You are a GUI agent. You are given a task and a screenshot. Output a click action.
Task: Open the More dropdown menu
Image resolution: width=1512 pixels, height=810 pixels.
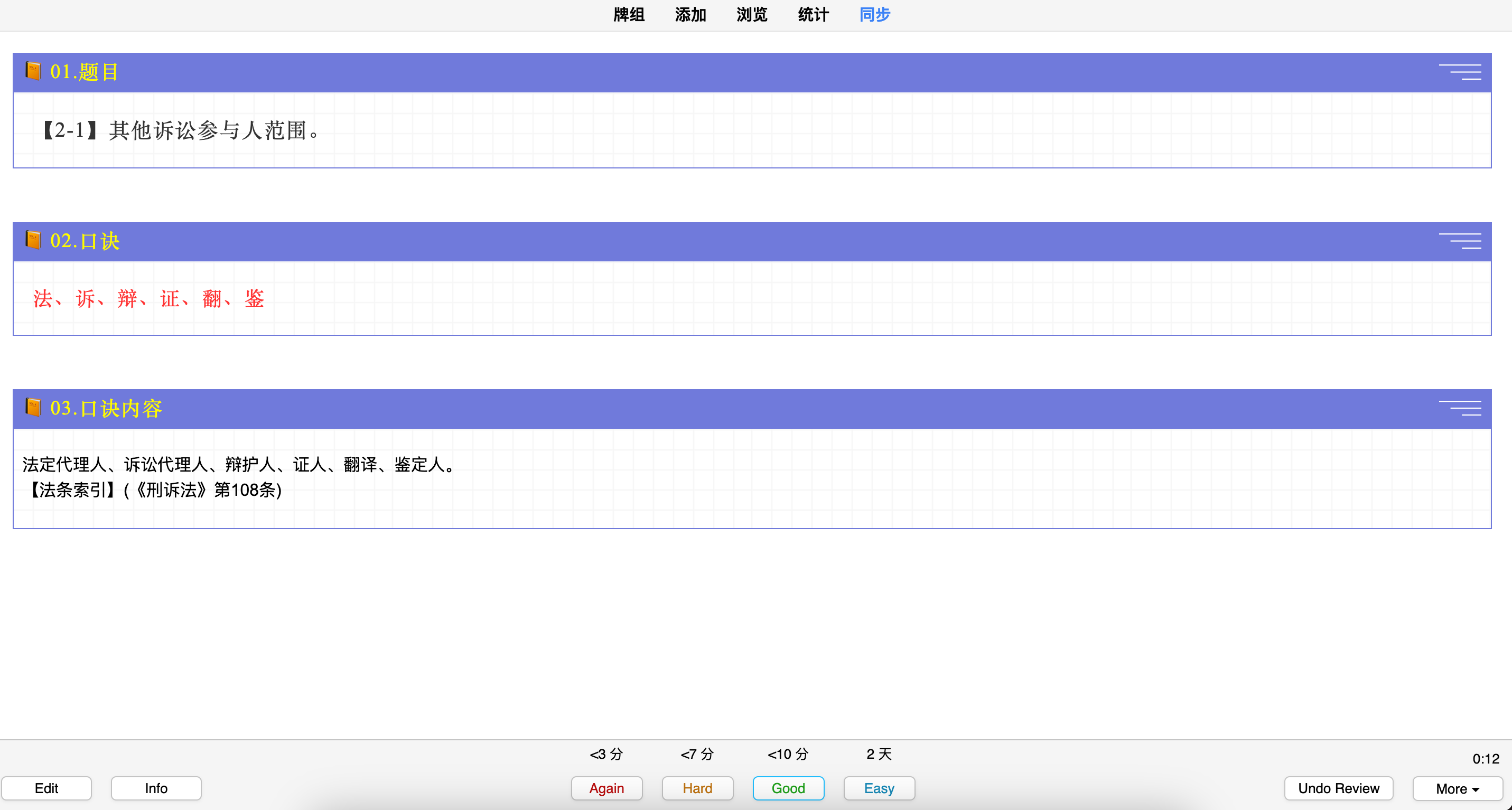[1458, 788]
